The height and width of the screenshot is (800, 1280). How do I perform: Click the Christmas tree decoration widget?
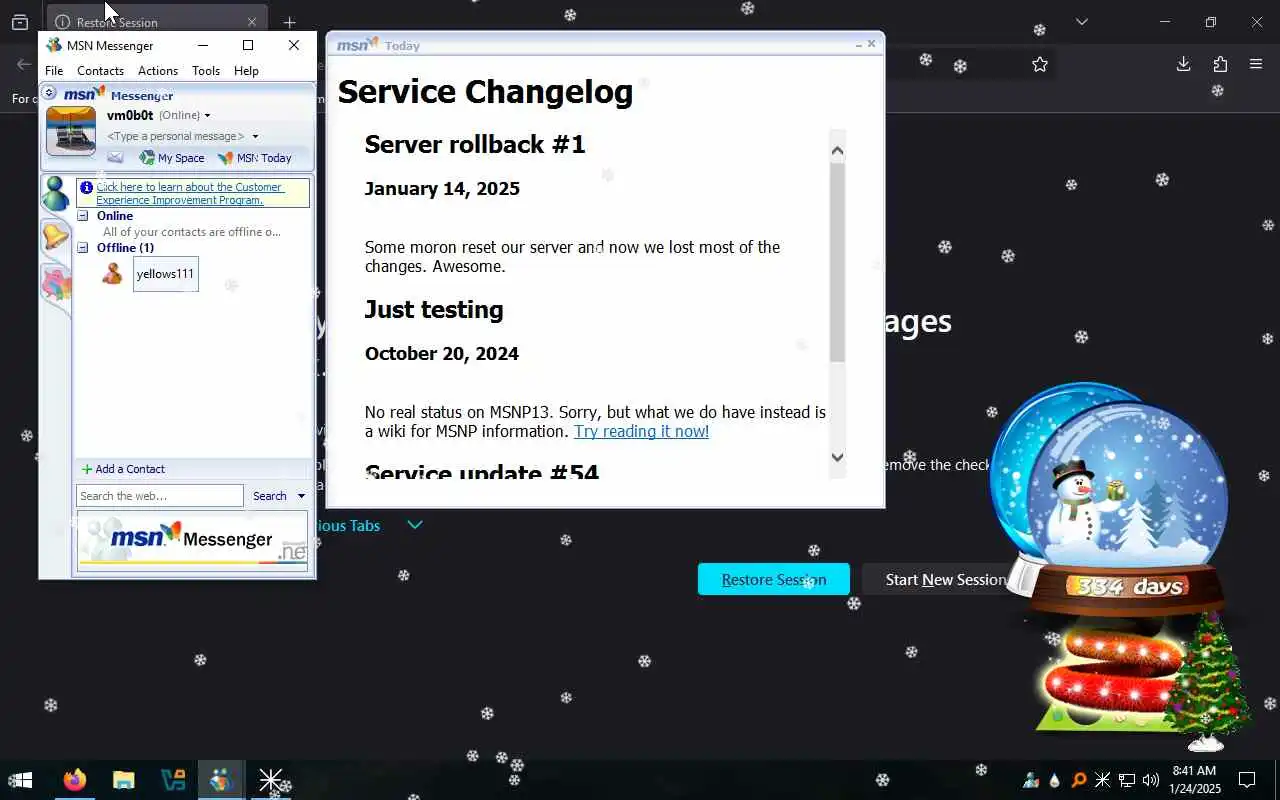[x=1207, y=680]
